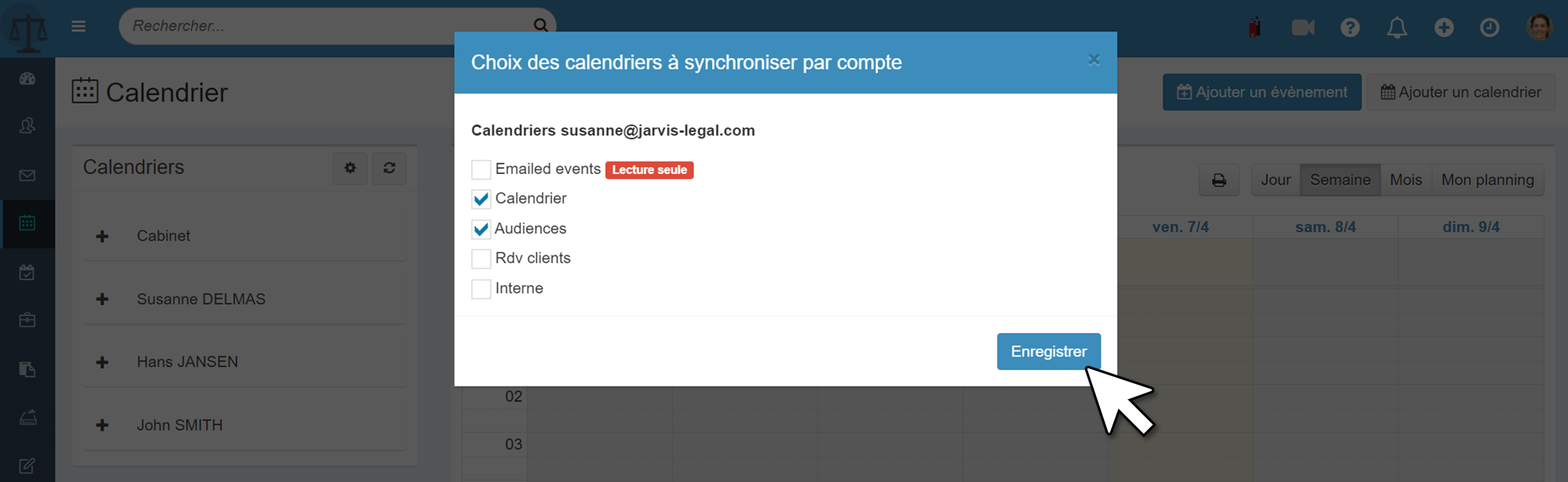Image resolution: width=1568 pixels, height=482 pixels.
Task: Open the notifications bell
Action: (x=1396, y=27)
